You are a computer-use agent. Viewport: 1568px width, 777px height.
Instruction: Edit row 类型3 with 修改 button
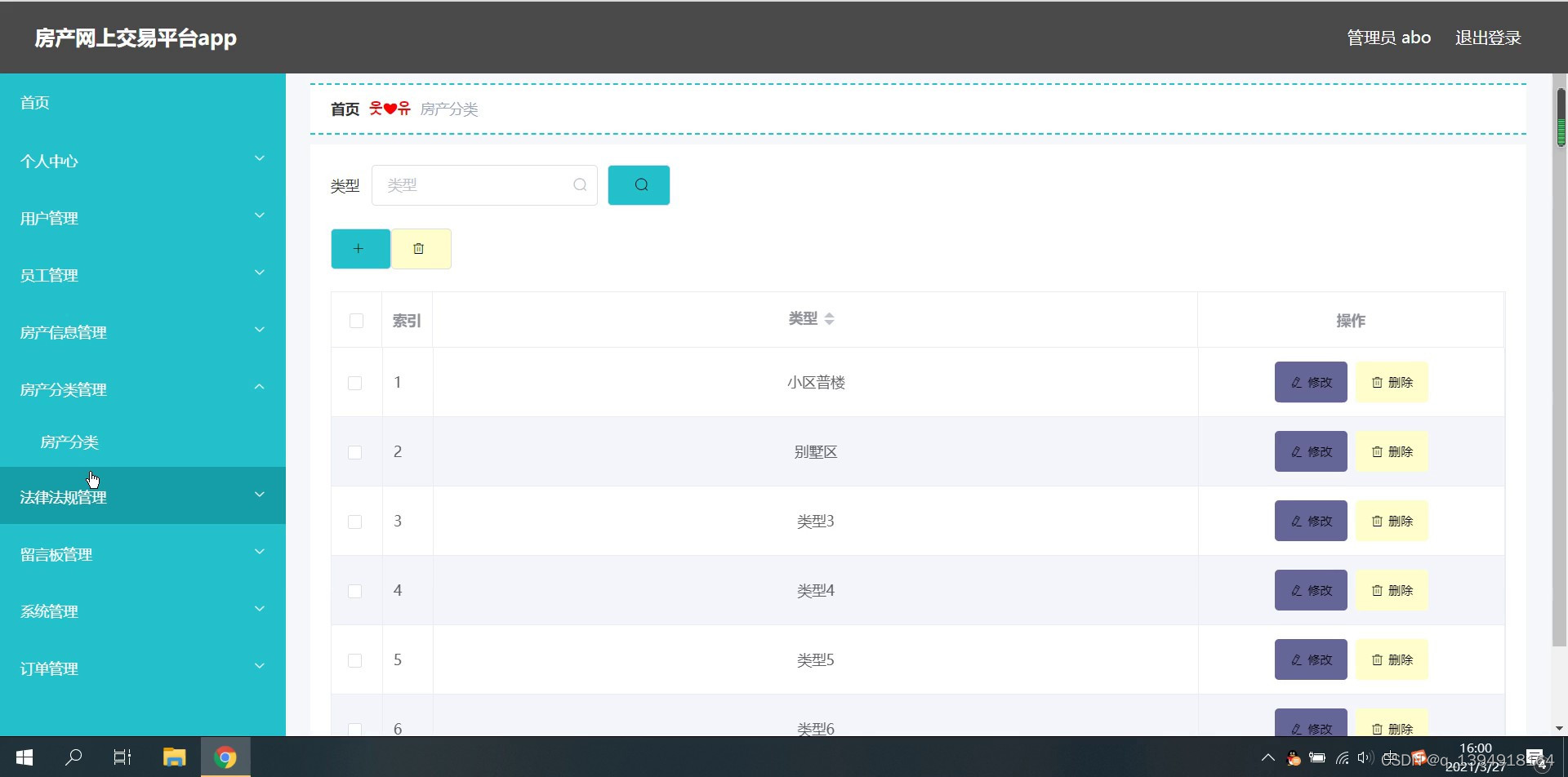pos(1311,521)
